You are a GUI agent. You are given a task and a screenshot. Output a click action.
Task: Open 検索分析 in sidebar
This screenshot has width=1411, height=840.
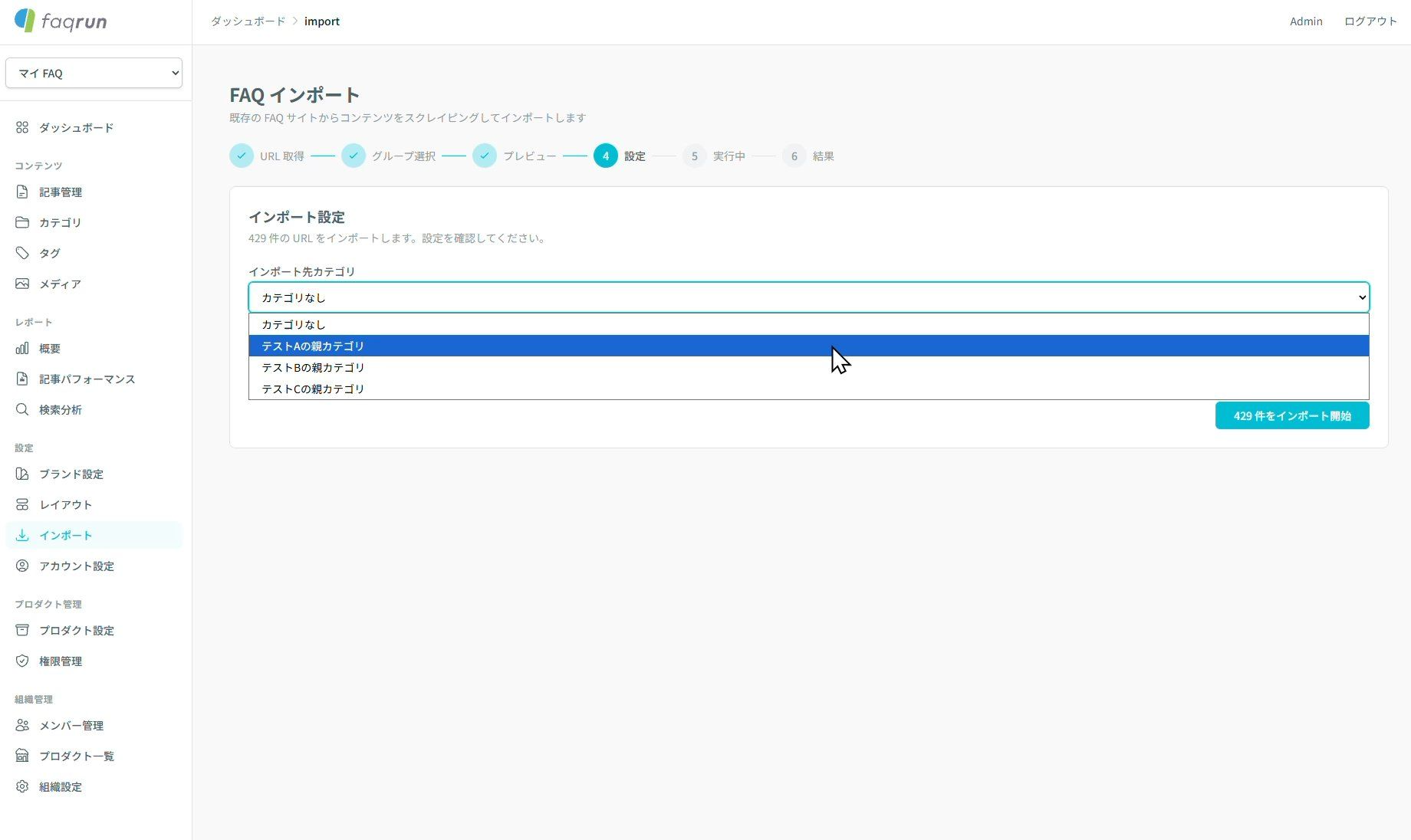click(94, 409)
